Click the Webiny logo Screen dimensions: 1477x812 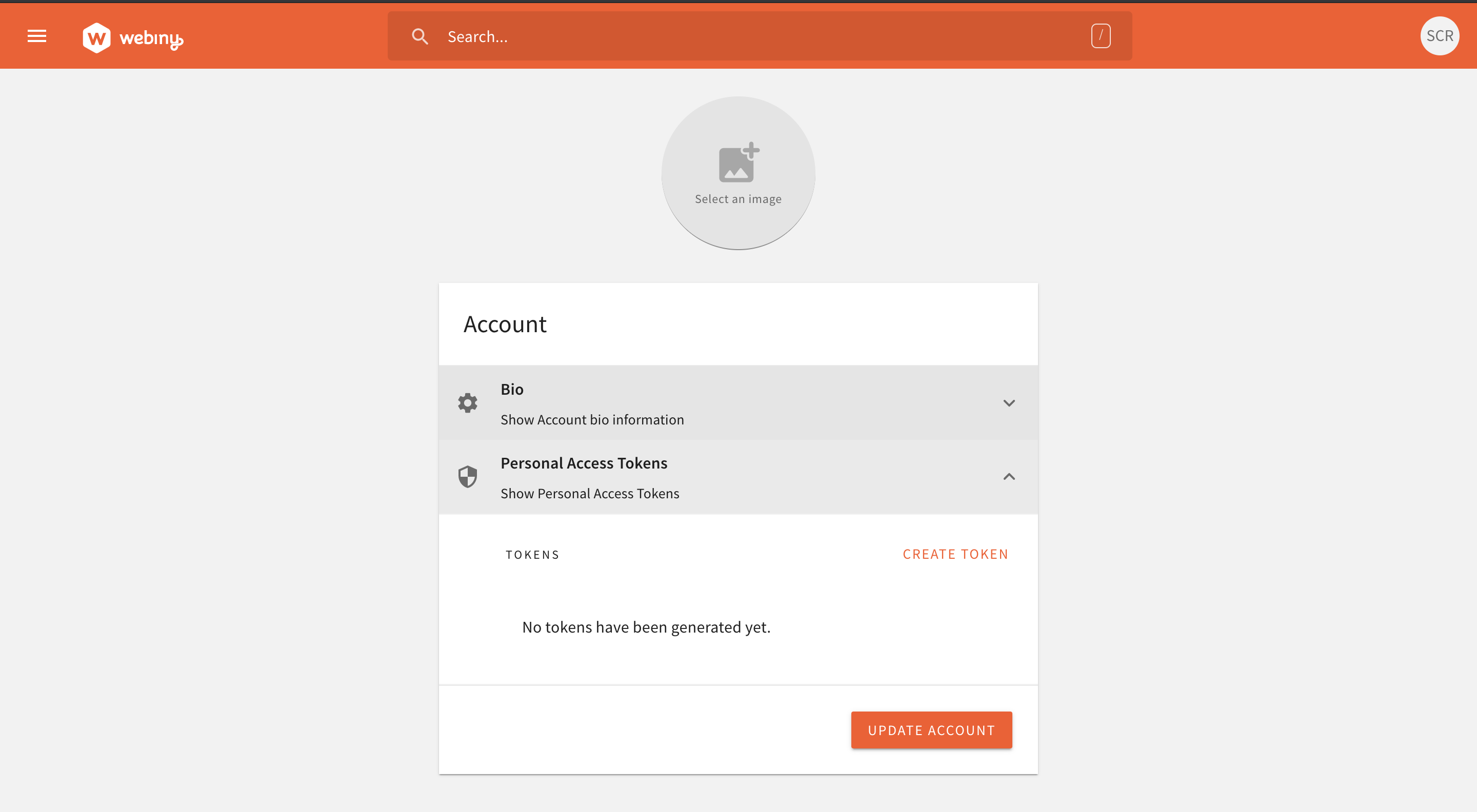click(132, 38)
